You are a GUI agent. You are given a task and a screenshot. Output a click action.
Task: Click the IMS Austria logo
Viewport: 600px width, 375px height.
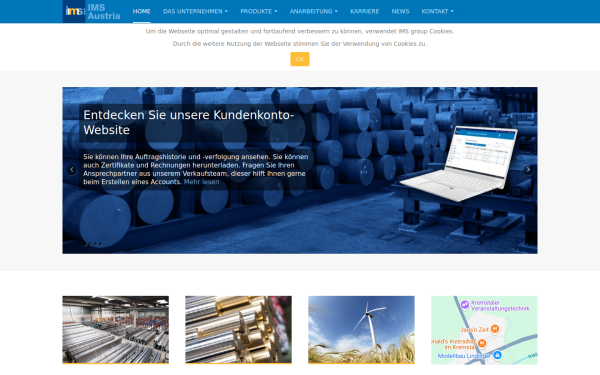(91, 11)
